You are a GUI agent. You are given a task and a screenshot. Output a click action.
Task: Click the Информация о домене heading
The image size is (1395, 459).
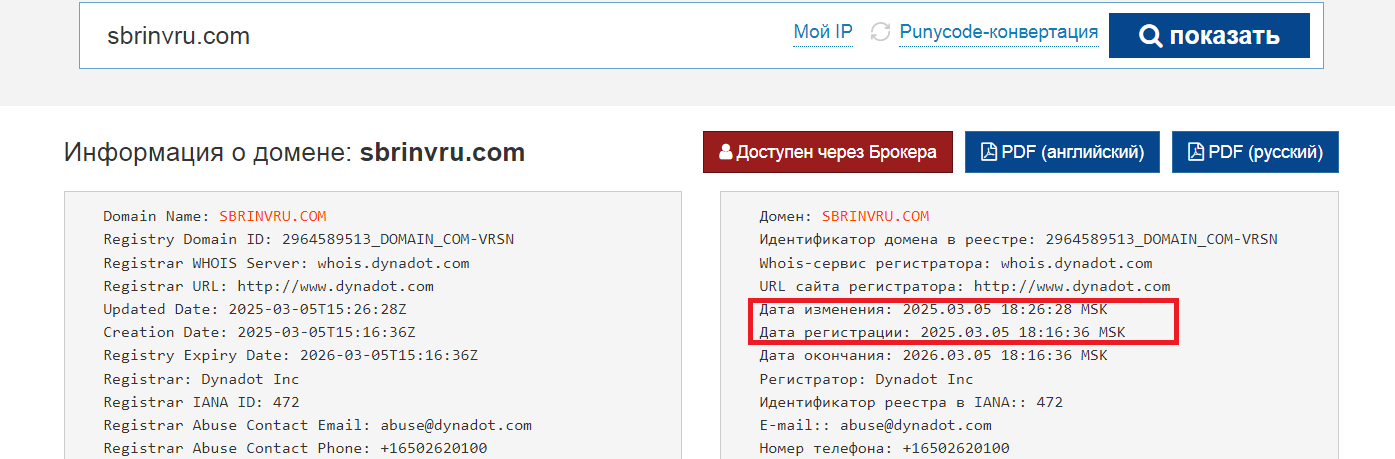click(x=294, y=152)
